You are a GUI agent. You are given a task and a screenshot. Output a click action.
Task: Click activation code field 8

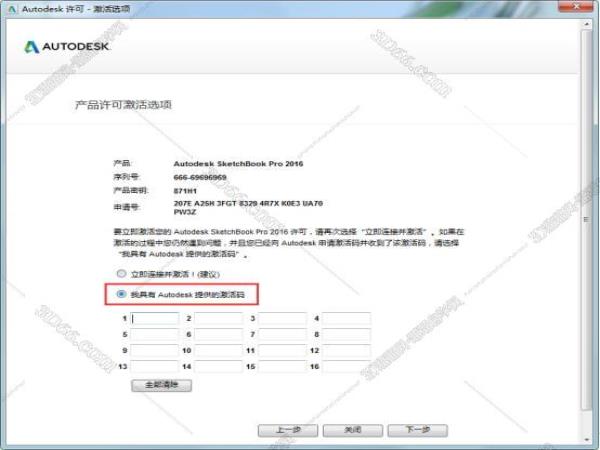pos(346,334)
